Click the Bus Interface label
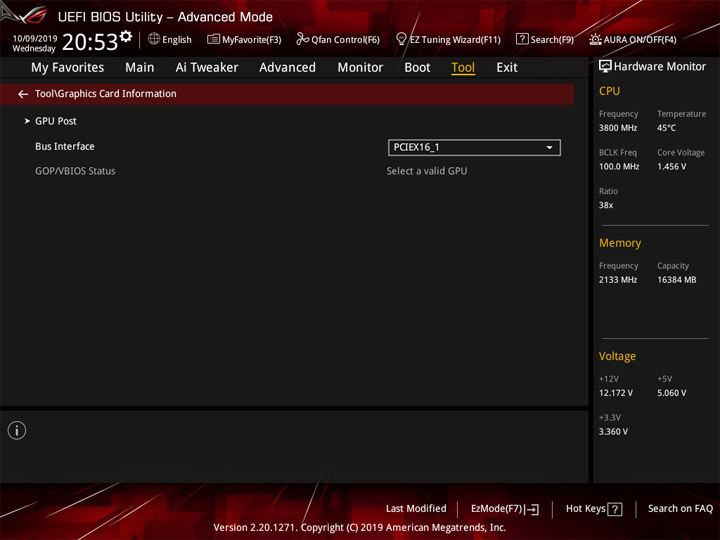Viewport: 720px width, 540px height. tap(65, 146)
